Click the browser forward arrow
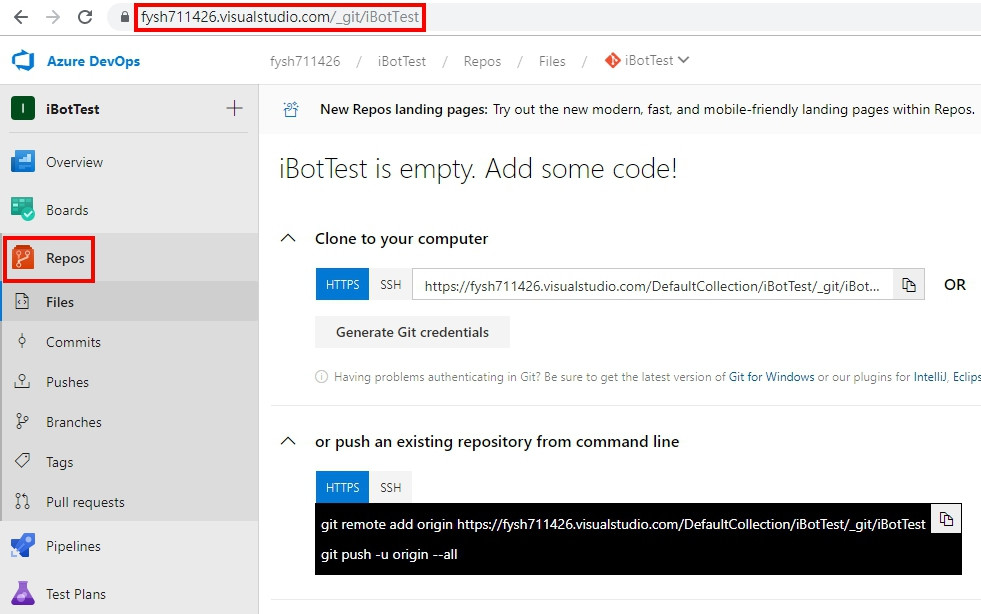 pos(53,17)
